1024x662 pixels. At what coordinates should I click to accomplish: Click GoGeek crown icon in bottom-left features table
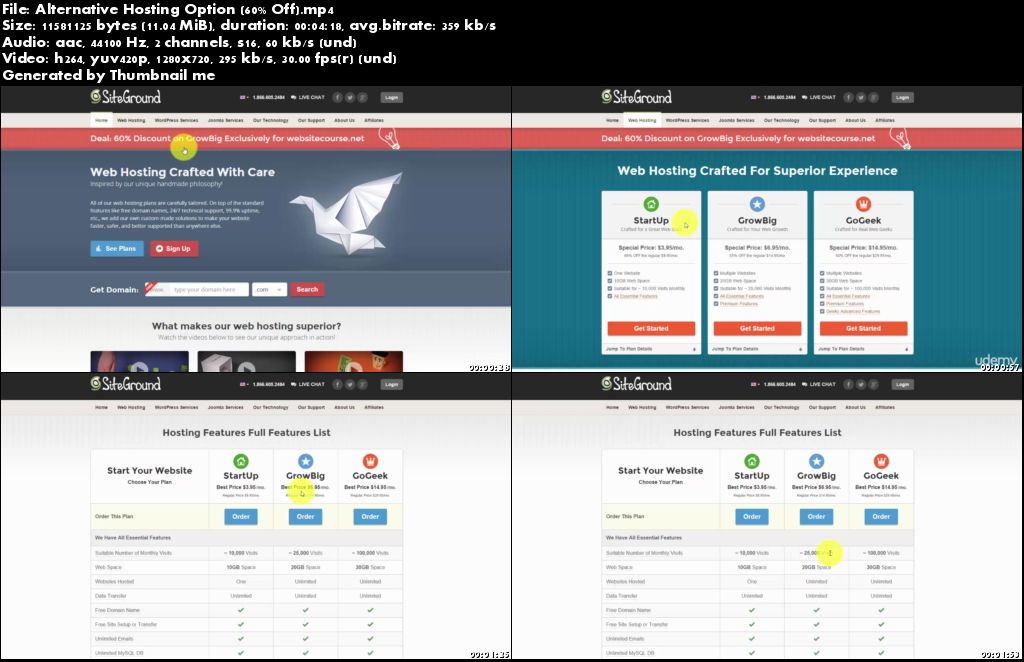tap(370, 461)
